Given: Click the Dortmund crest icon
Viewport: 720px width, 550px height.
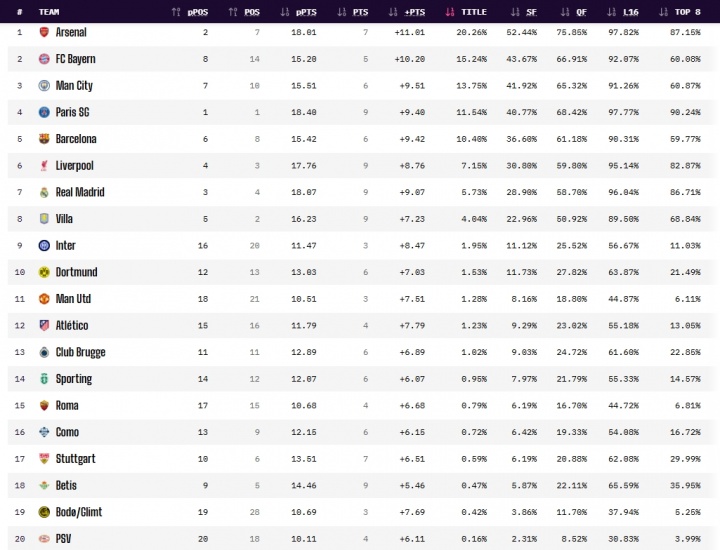Looking at the screenshot, I should pyautogui.click(x=44, y=272).
